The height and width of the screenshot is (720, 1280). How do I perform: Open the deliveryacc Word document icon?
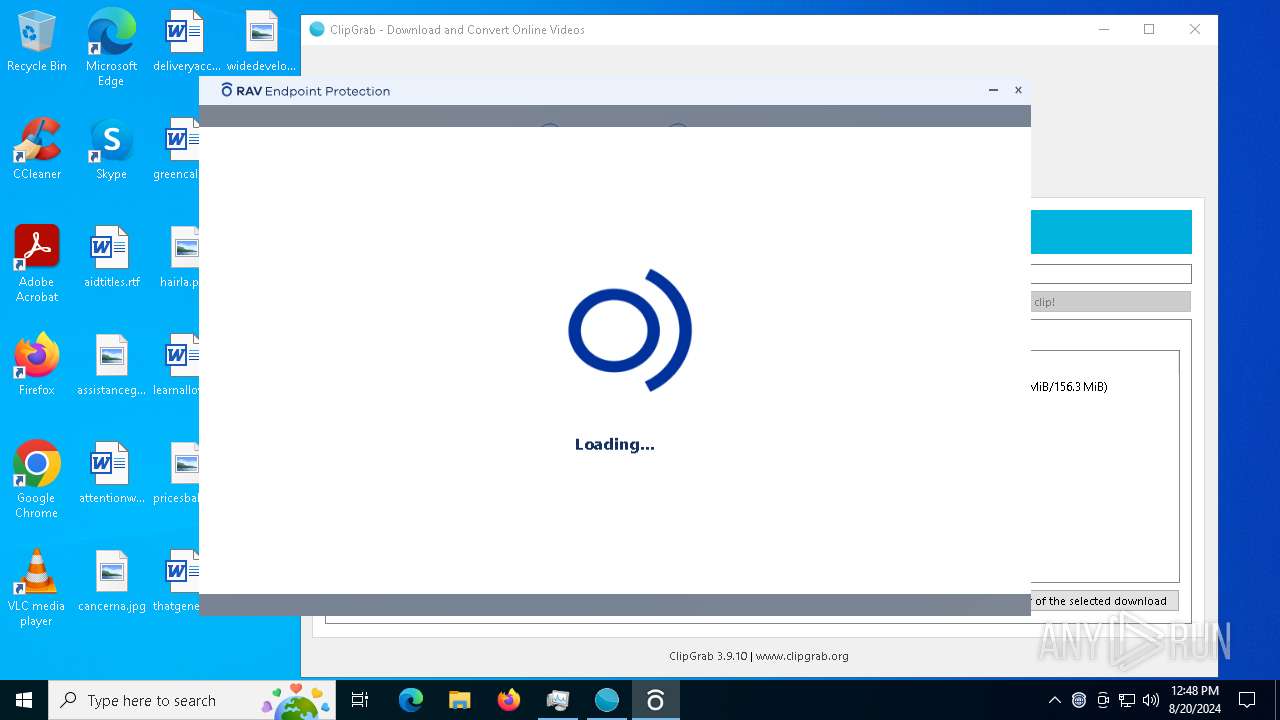(x=186, y=42)
